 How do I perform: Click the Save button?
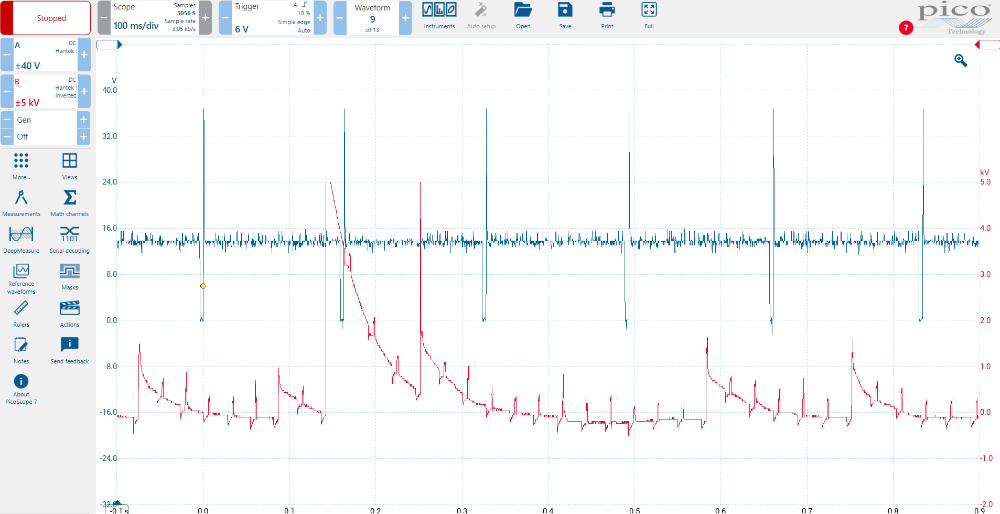[x=565, y=14]
